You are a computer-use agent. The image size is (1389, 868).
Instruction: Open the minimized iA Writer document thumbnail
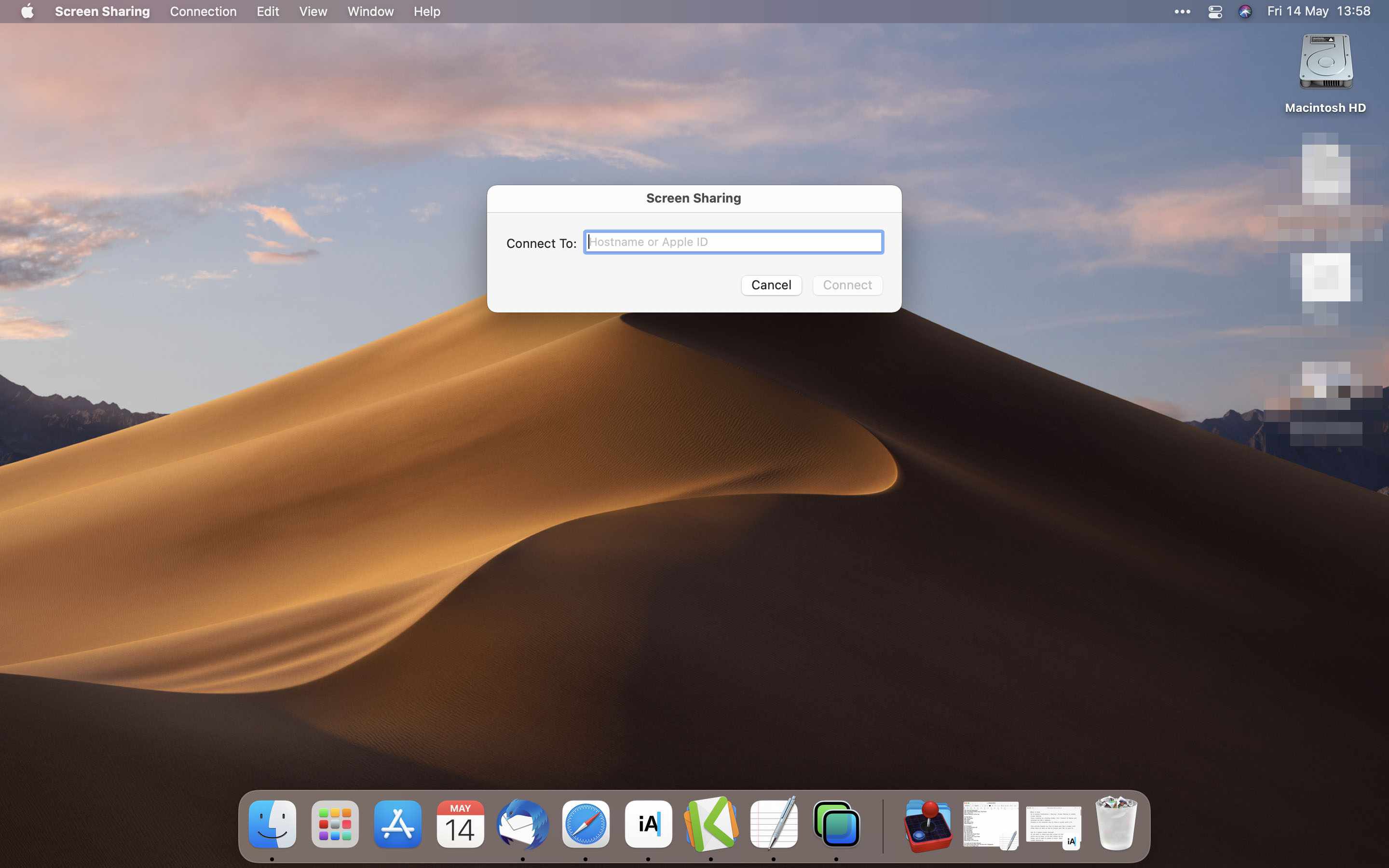(x=1054, y=827)
